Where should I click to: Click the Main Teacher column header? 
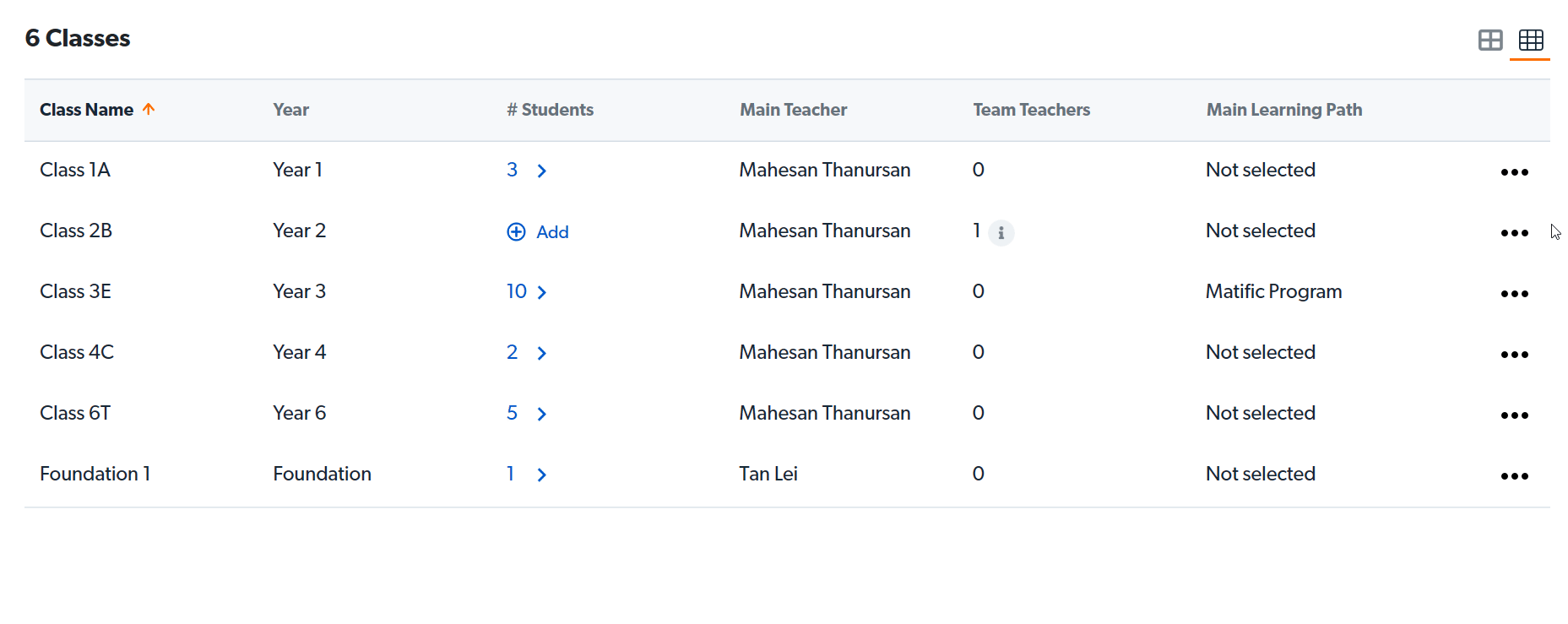click(x=793, y=110)
